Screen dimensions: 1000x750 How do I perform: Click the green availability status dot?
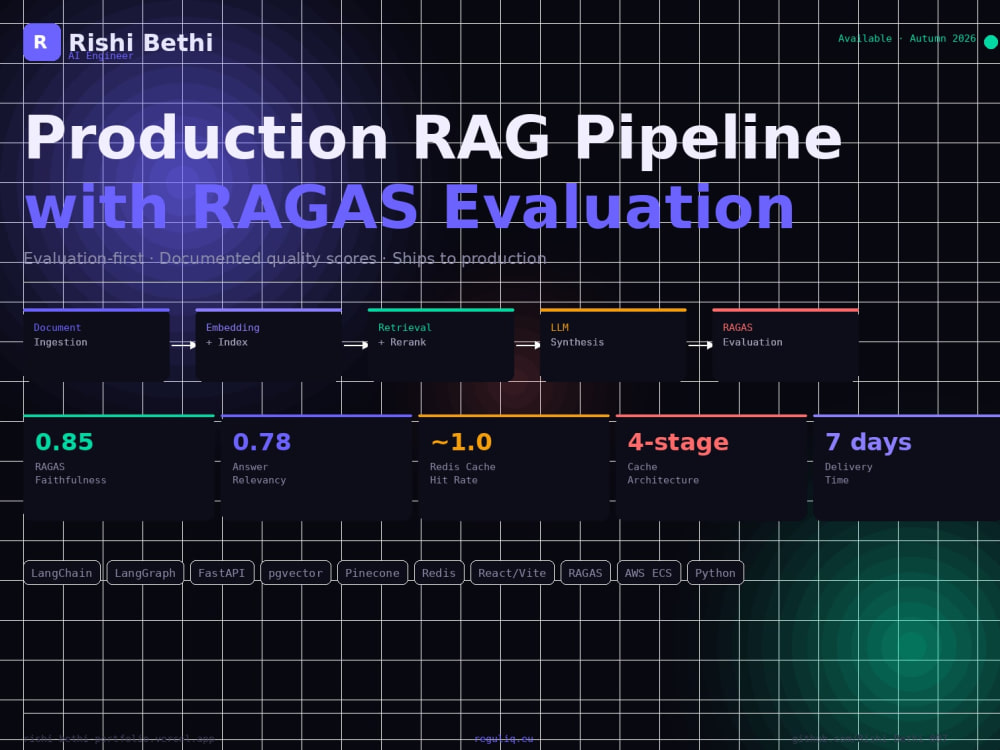click(991, 42)
